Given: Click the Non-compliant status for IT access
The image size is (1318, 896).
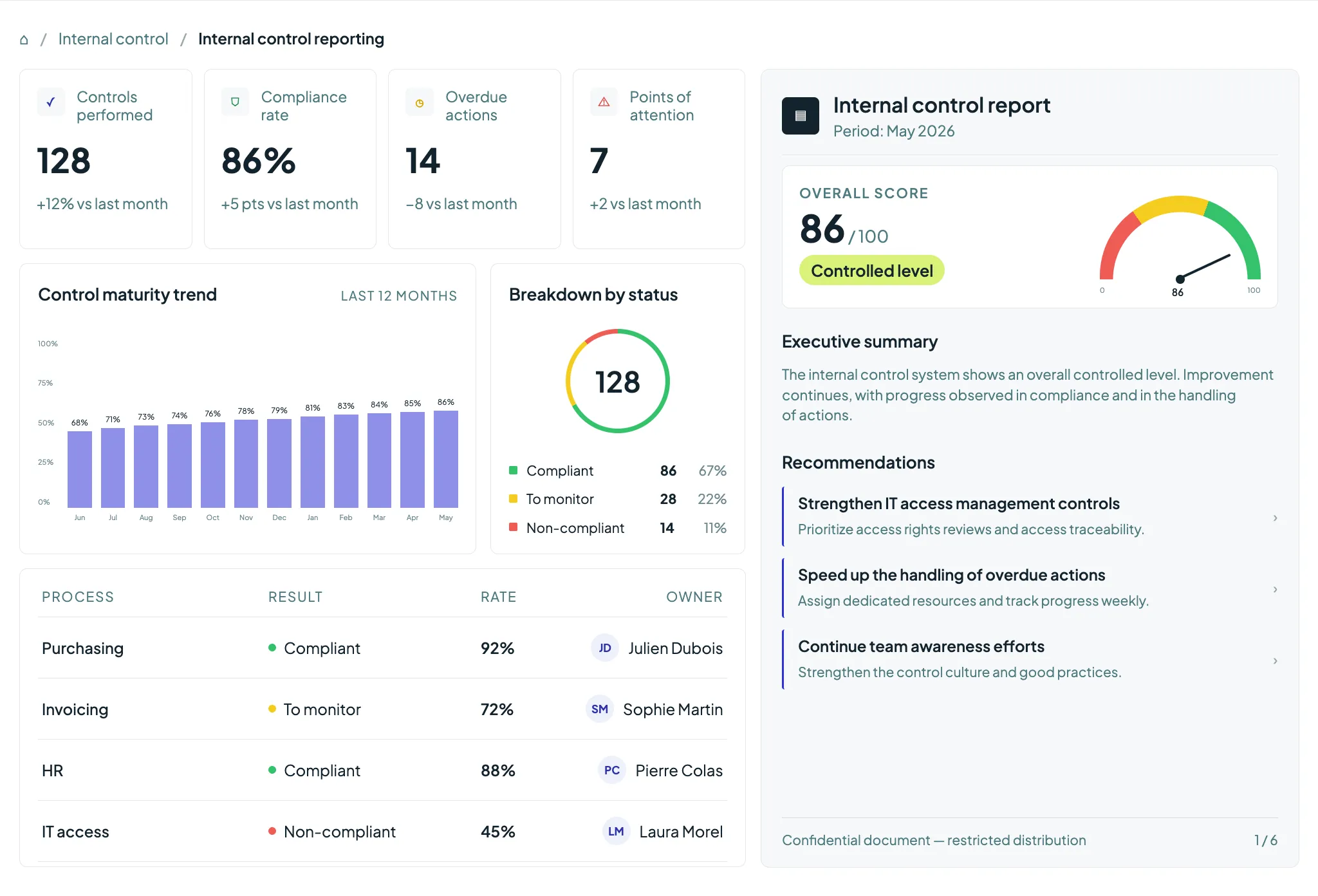Looking at the screenshot, I should click(x=332, y=832).
